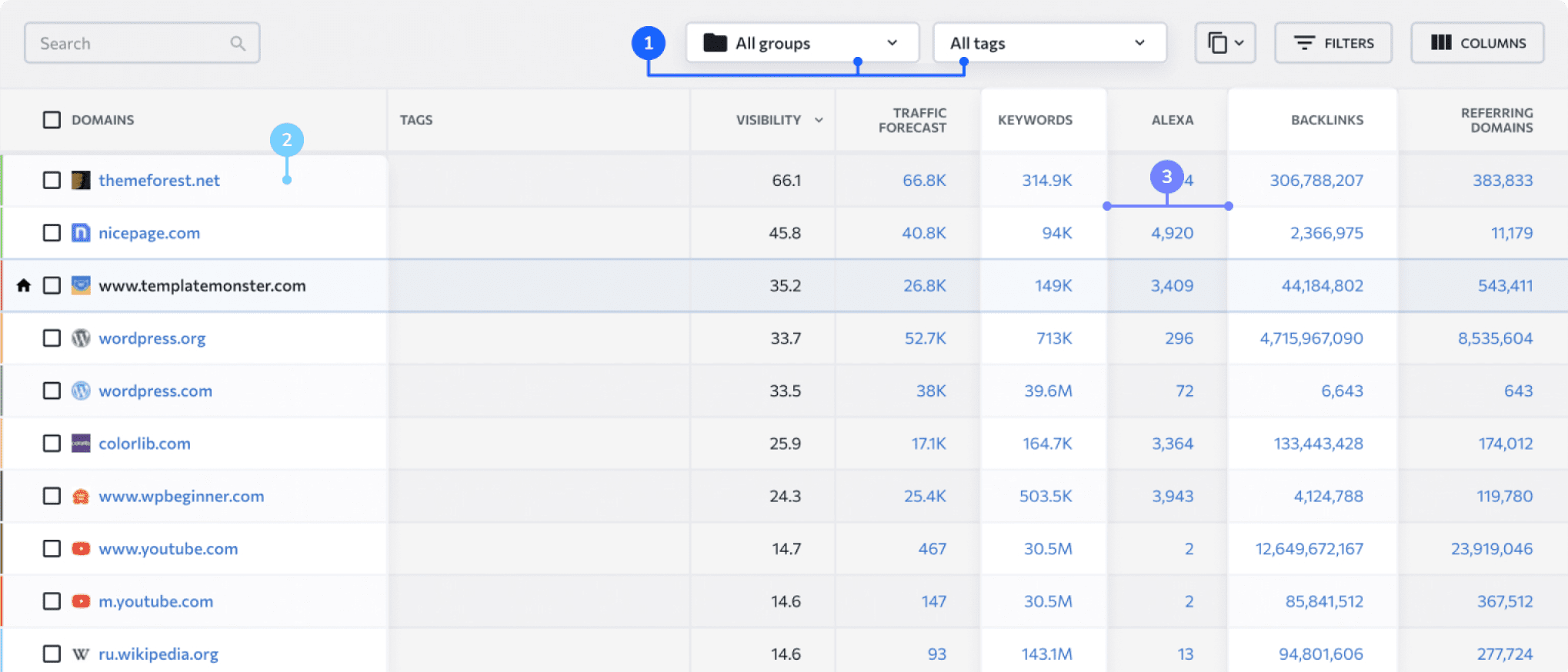
Task: Check the wordpress.org row checkbox
Action: pos(52,338)
